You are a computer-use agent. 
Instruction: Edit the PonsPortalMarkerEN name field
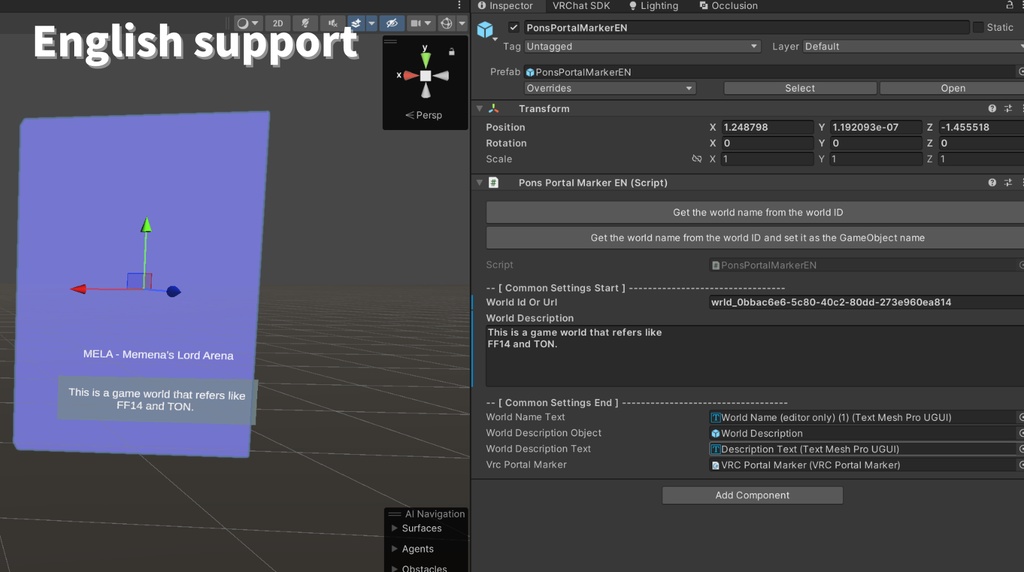tap(746, 27)
